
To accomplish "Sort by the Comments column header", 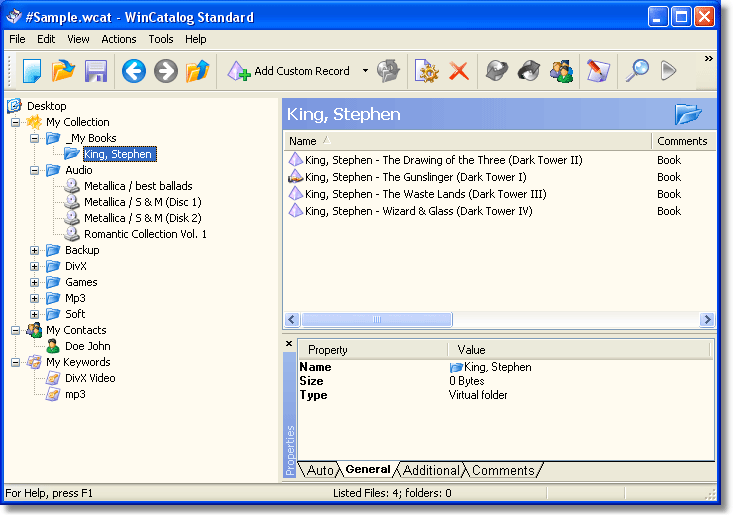I will pos(683,141).
